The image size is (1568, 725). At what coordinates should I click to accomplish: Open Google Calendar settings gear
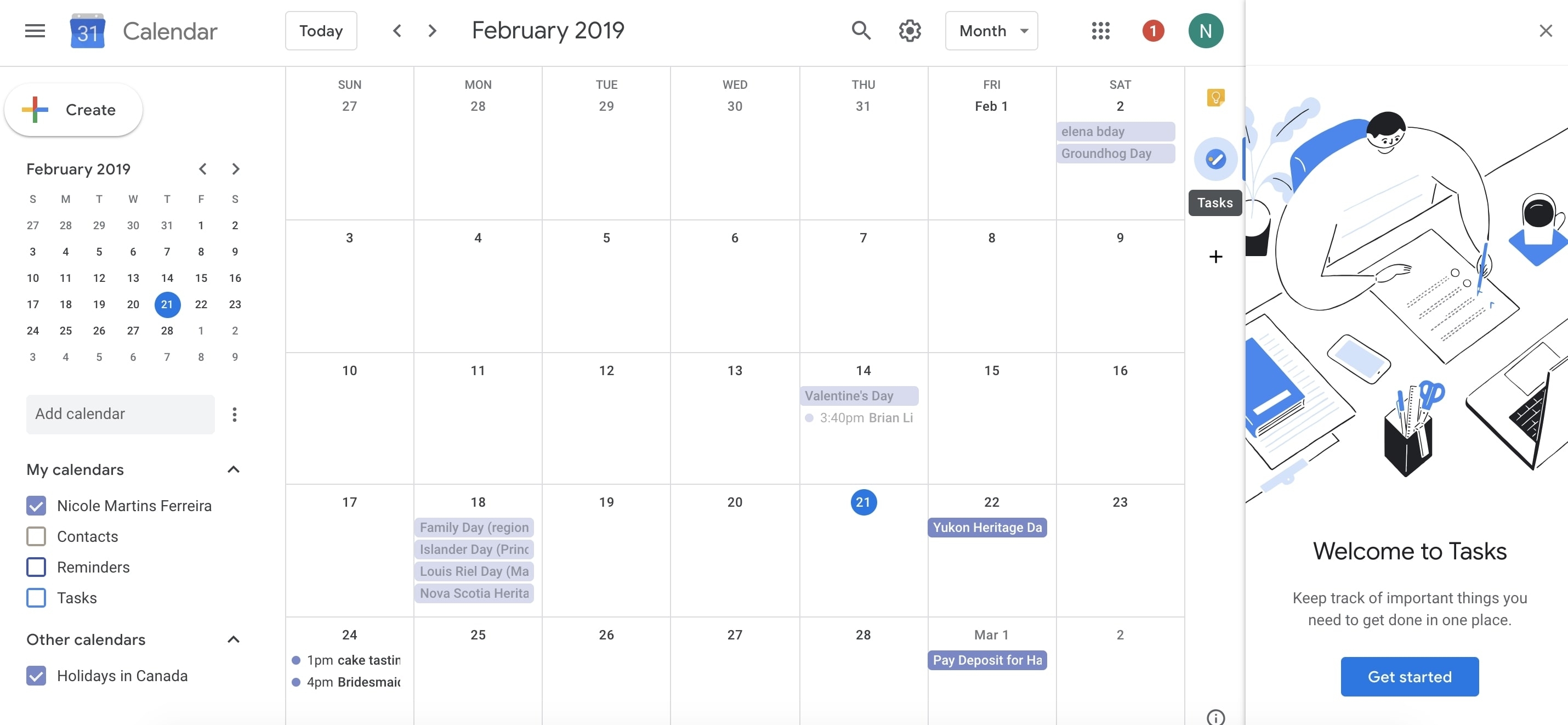(910, 30)
